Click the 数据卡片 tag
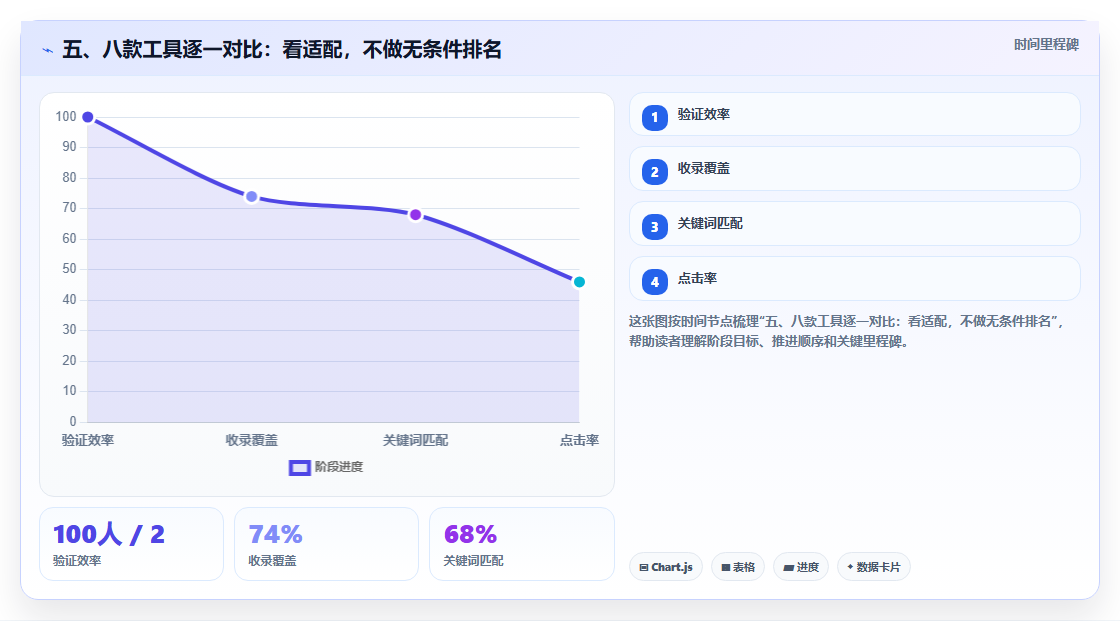The height and width of the screenshot is (621, 1120). (874, 567)
